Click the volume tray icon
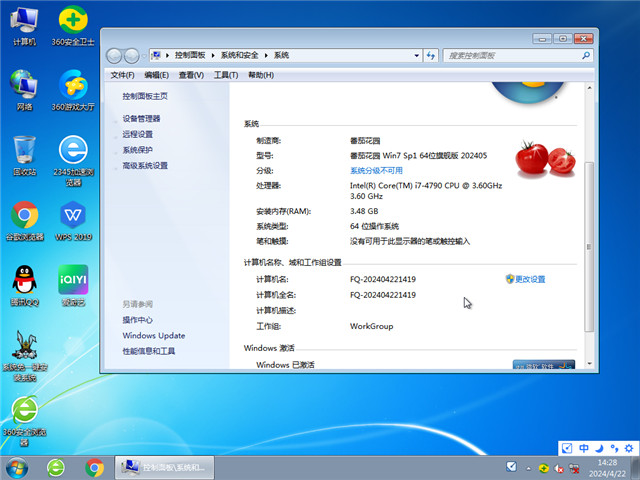Viewport: 640px width, 480px height. point(558,469)
